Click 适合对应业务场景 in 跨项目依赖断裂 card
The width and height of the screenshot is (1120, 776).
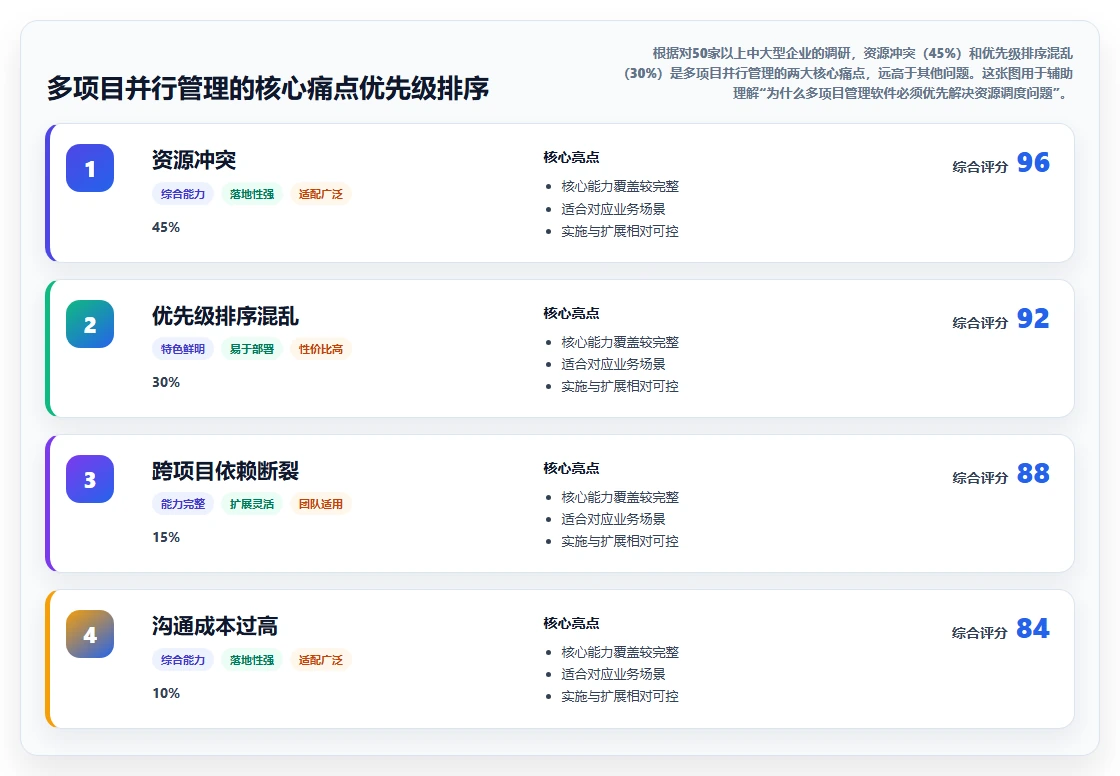point(614,519)
